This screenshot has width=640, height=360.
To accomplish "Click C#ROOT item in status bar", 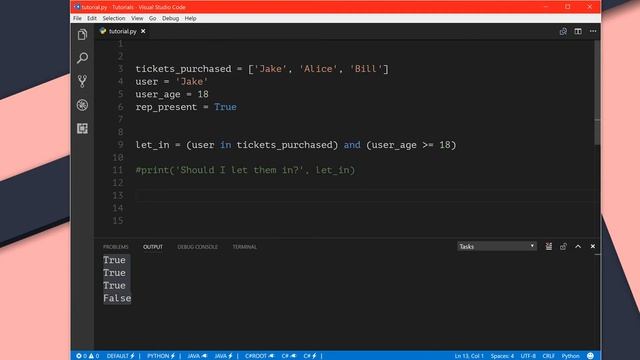I will (259, 356).
